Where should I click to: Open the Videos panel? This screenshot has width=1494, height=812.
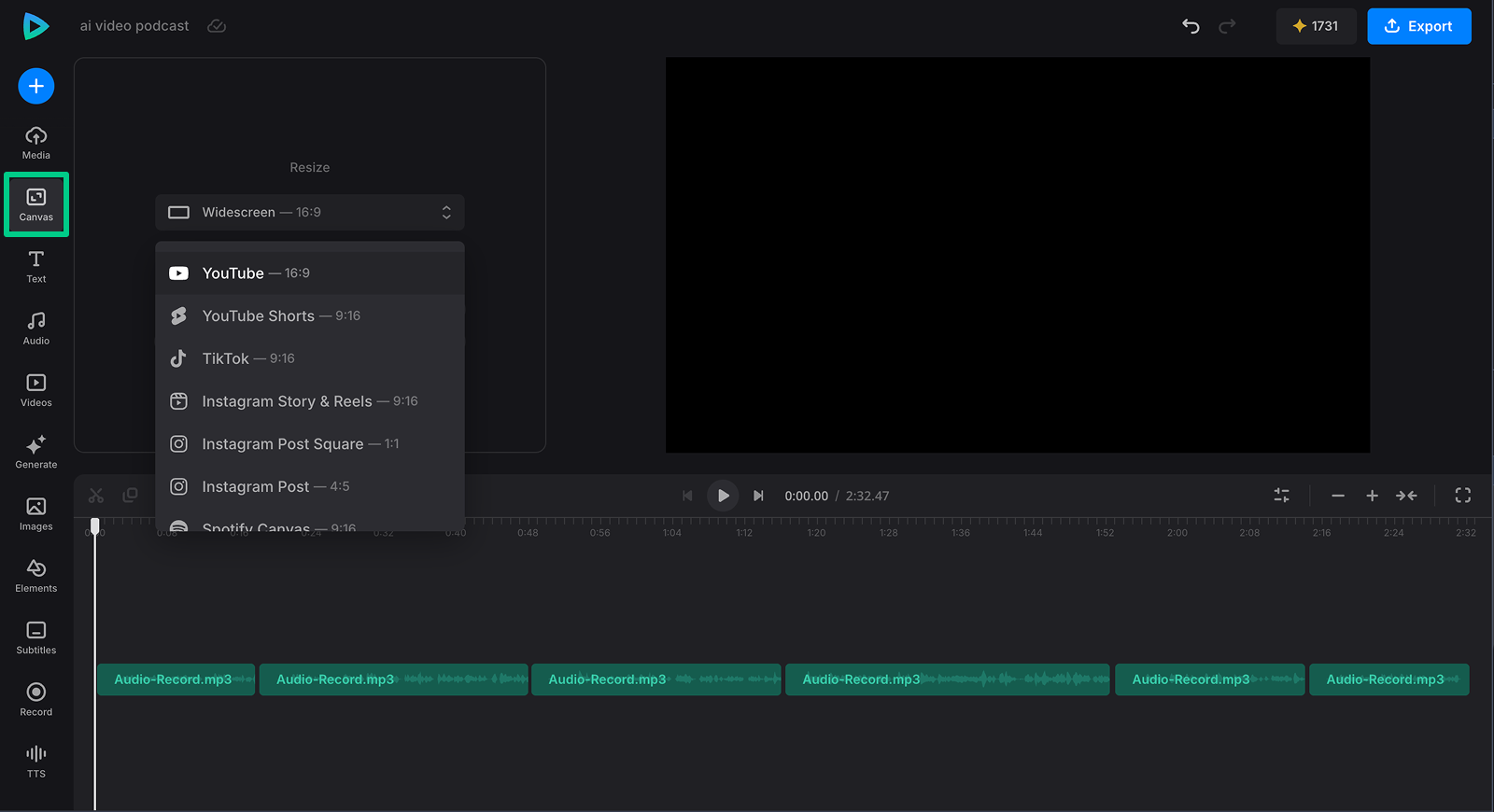coord(36,390)
